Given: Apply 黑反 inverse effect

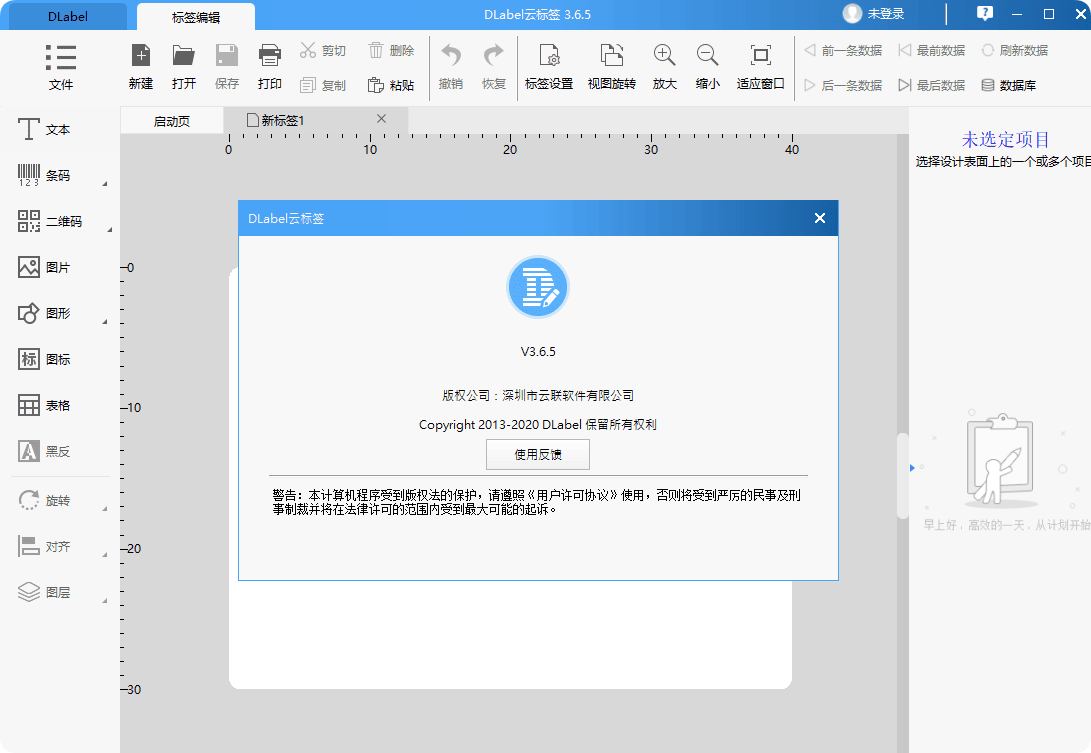Looking at the screenshot, I should [x=44, y=451].
